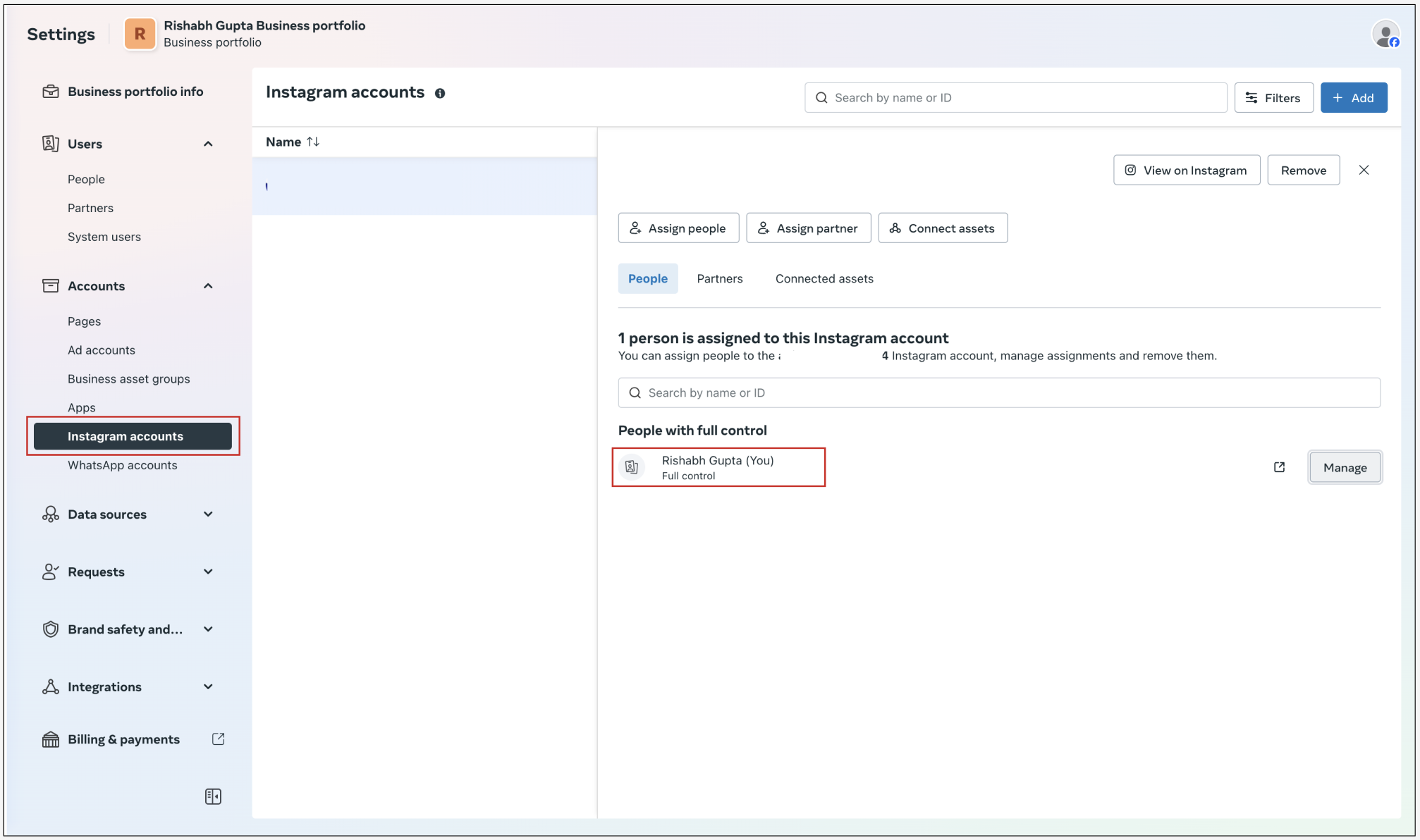The image size is (1420, 840).
Task: Collapse sidebar using the panel toggle icon
Action: pyautogui.click(x=213, y=796)
